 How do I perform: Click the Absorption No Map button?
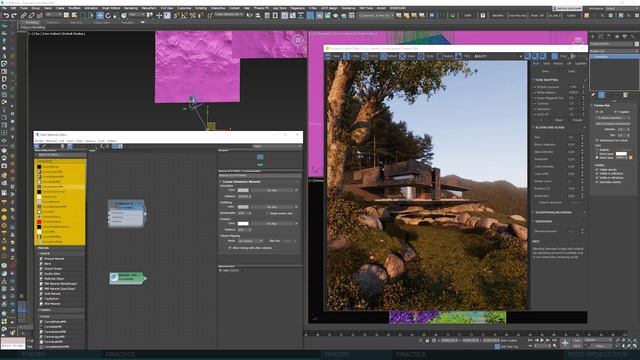coord(272,190)
